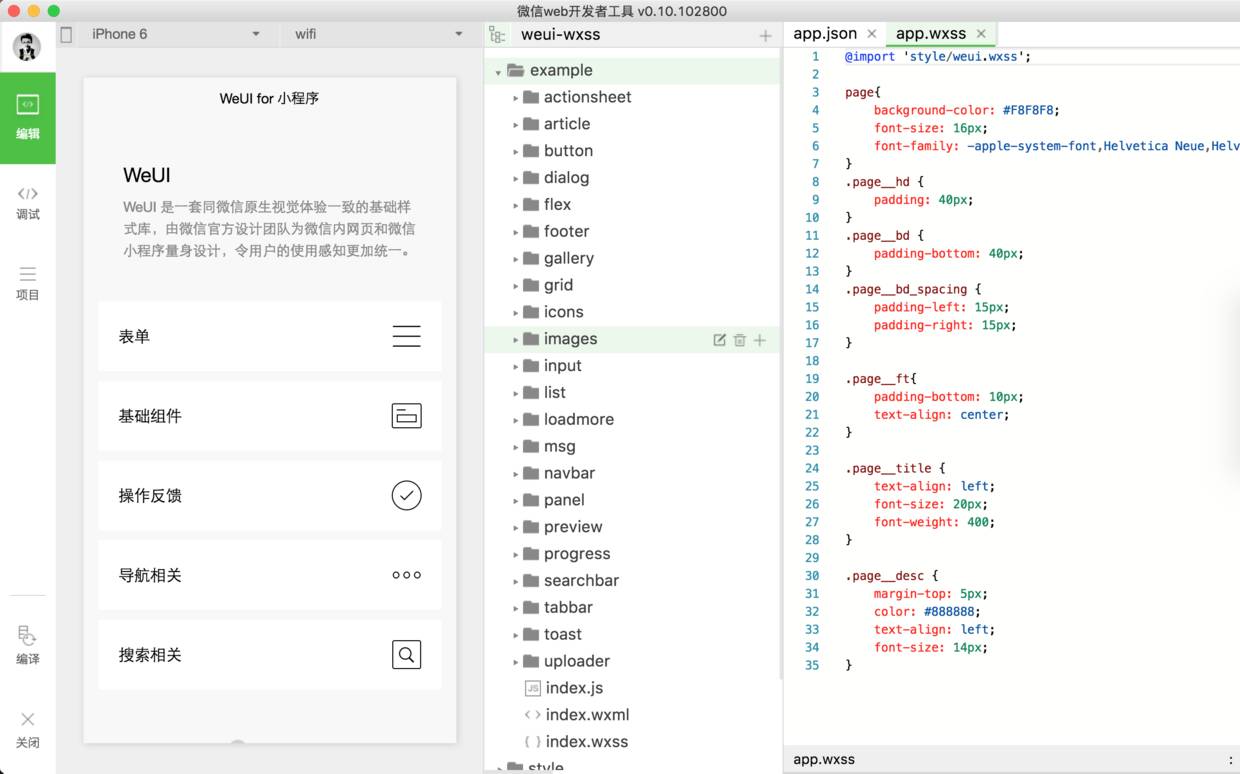Click the file tree icon beside weui-wxss
Screen dimensions: 1240x774
pyautogui.click(x=496, y=35)
